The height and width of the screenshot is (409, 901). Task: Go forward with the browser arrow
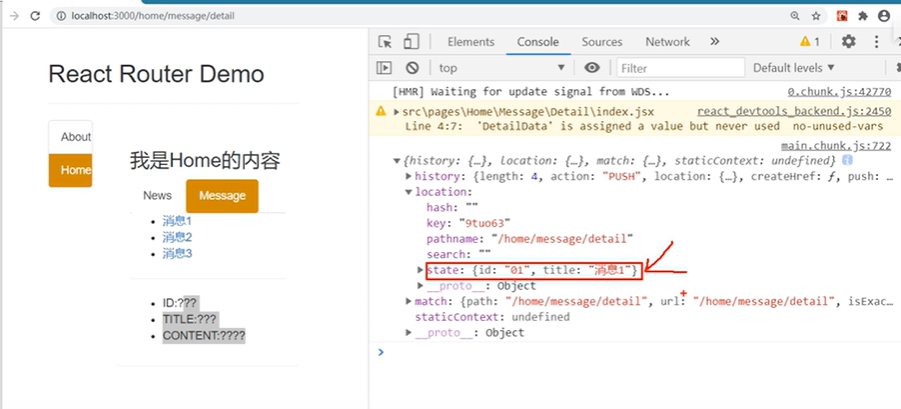(x=14, y=16)
